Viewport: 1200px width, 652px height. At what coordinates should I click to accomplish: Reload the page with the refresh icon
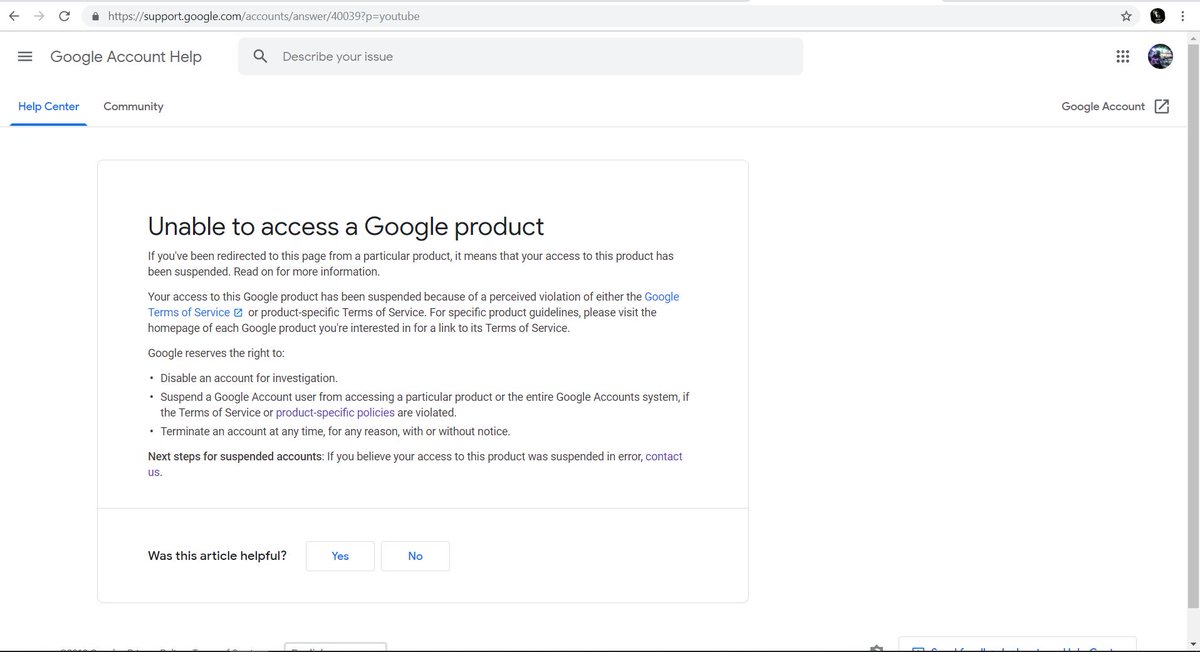click(65, 16)
